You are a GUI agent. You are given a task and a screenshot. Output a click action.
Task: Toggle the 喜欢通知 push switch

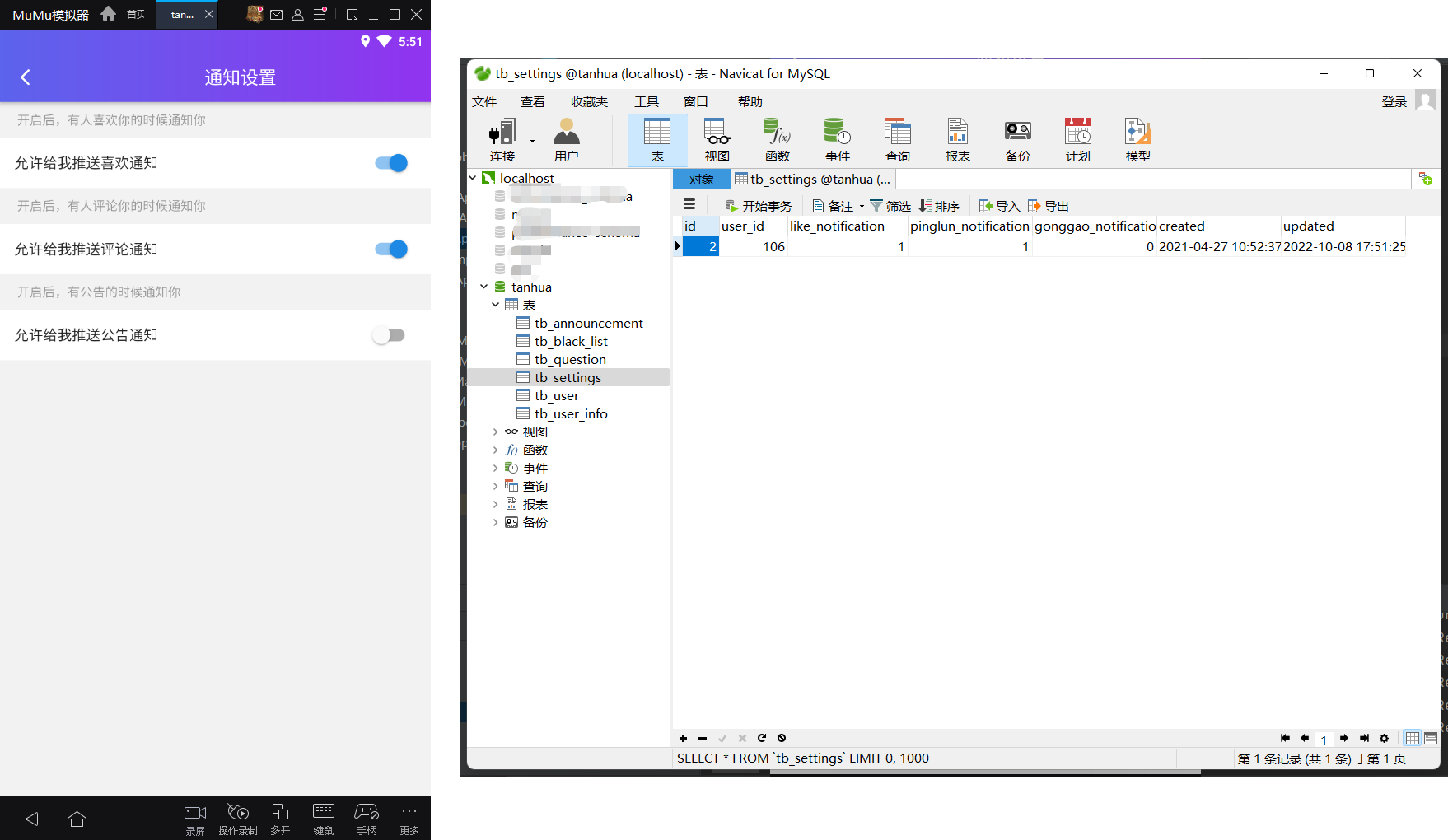point(391,163)
